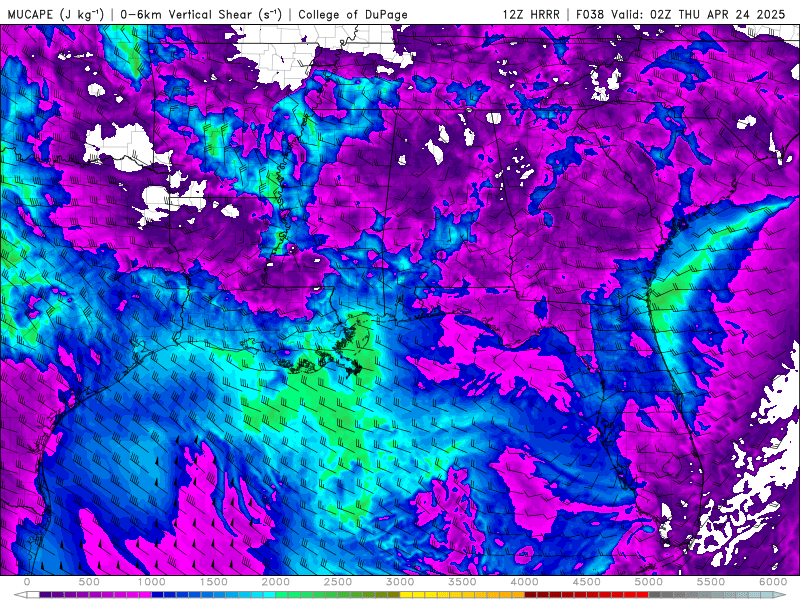Click the 12Z HRRR model run label
Viewport: 800px width, 600px height.
(531, 14)
